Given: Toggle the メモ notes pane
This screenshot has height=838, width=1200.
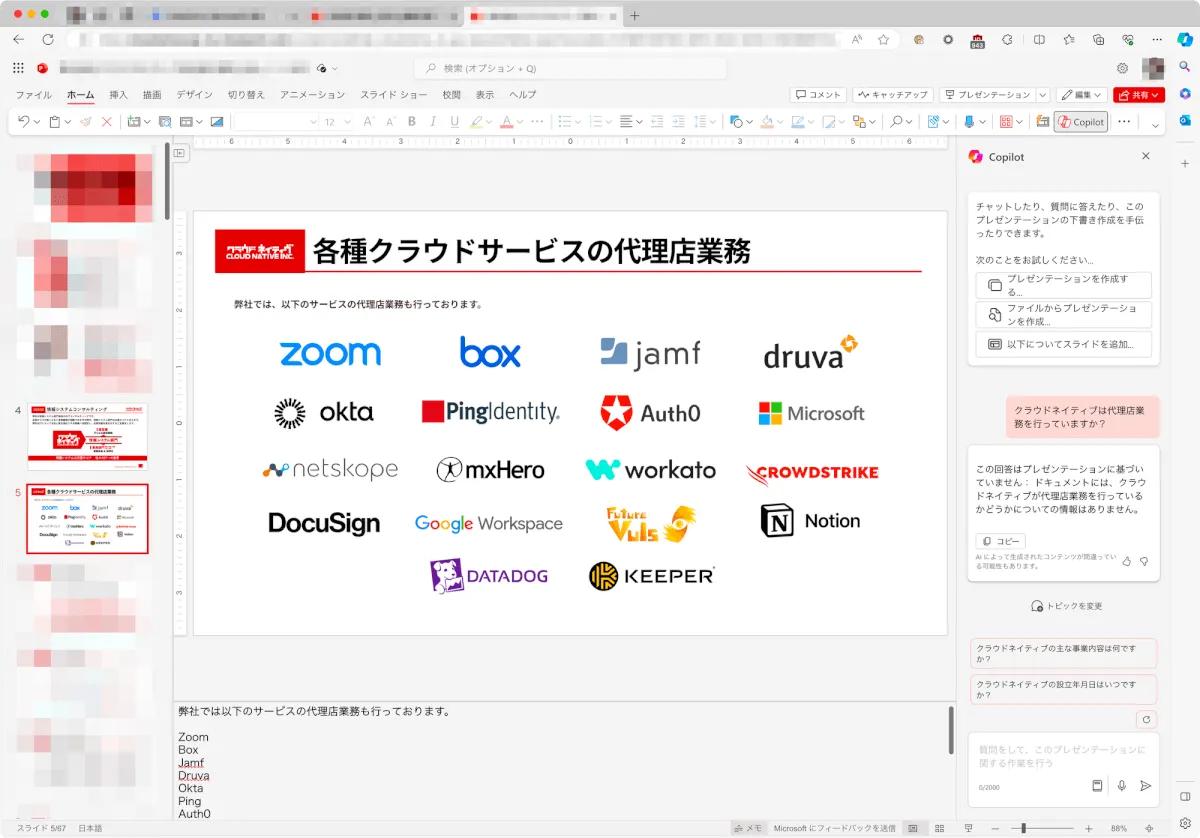Looking at the screenshot, I should pyautogui.click(x=747, y=829).
